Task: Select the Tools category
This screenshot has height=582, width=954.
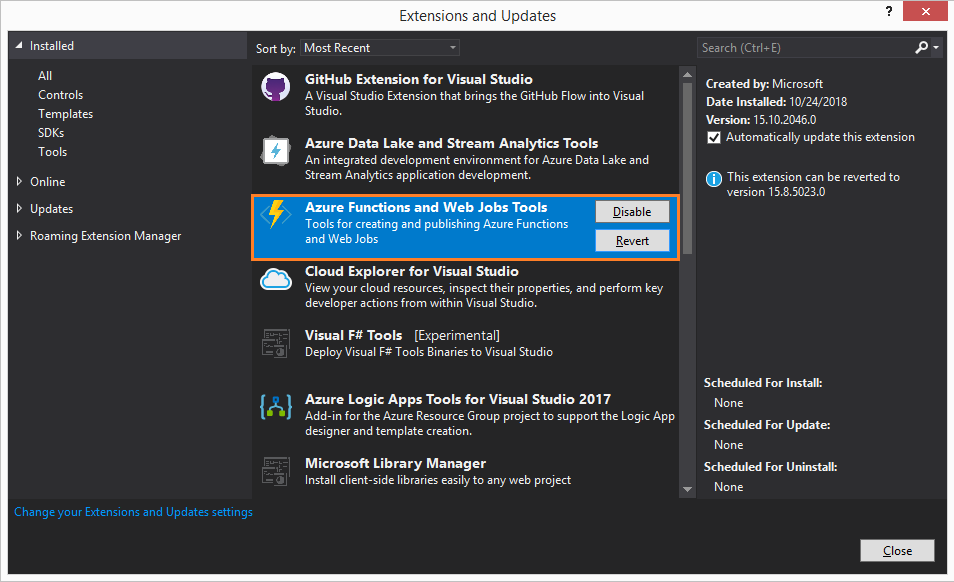Action: [52, 152]
